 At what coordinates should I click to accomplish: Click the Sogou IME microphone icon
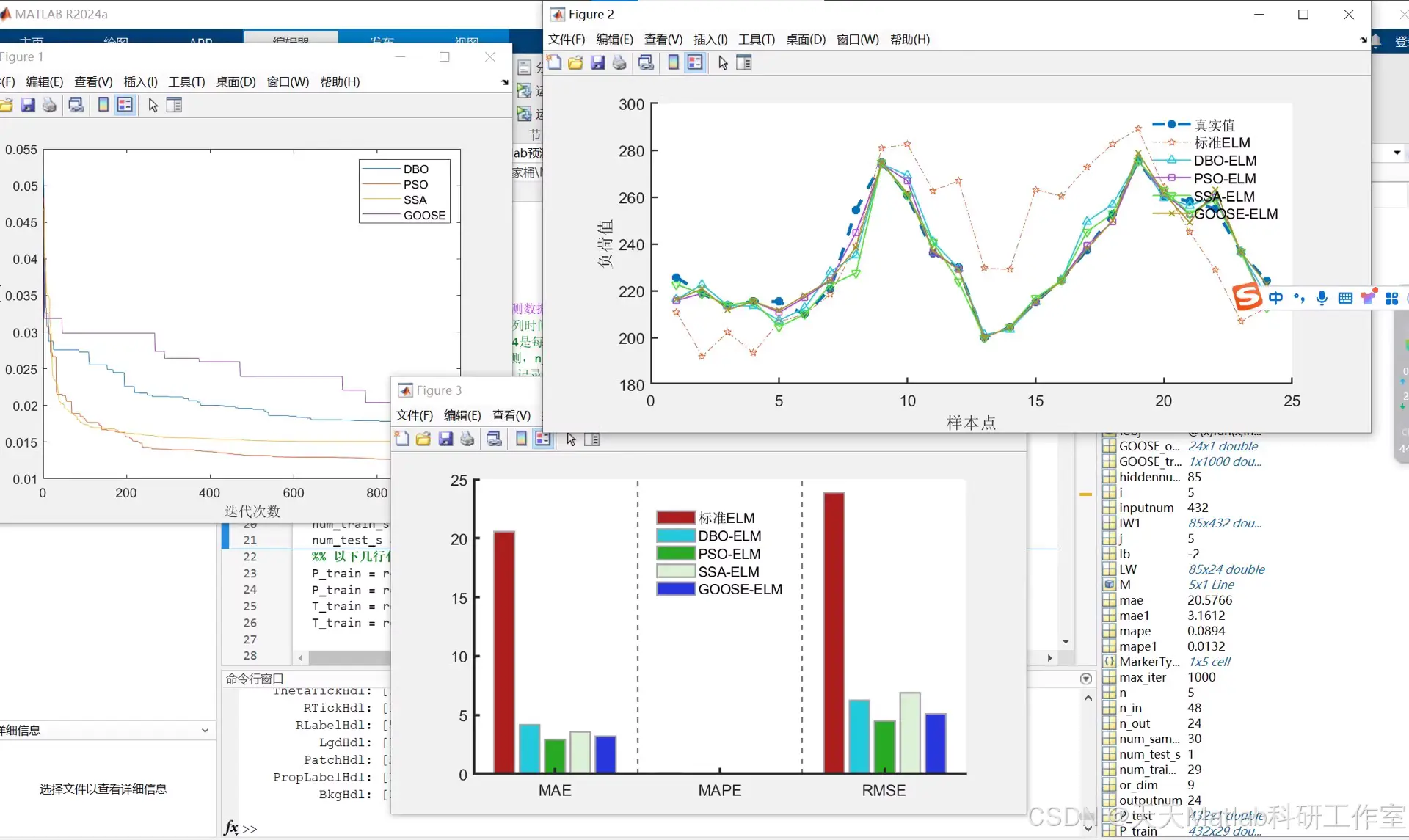point(1322,298)
